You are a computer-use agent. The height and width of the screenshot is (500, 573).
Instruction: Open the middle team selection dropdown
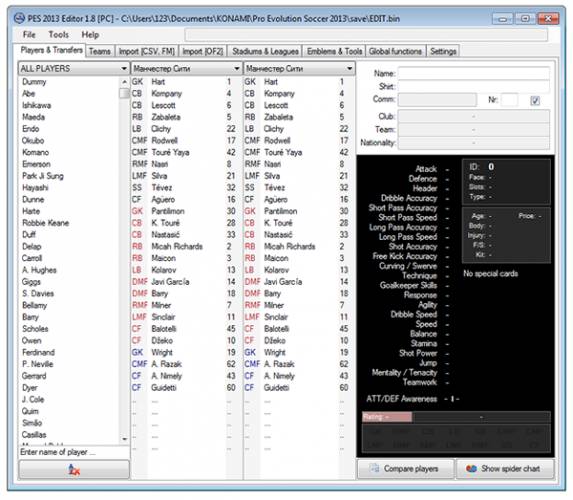(186, 68)
